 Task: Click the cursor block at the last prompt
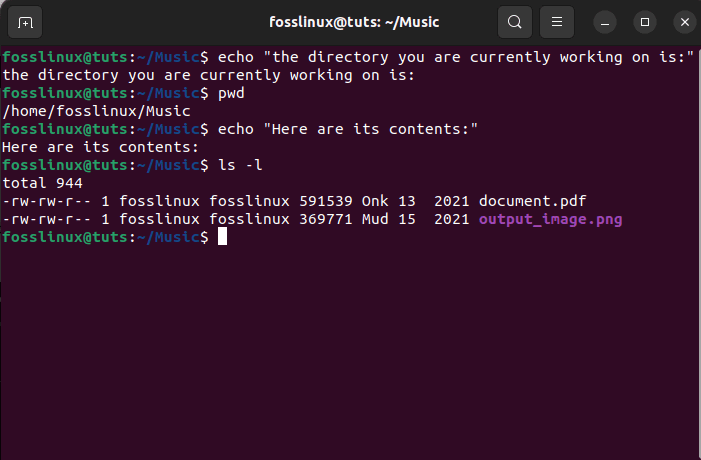[x=222, y=237]
